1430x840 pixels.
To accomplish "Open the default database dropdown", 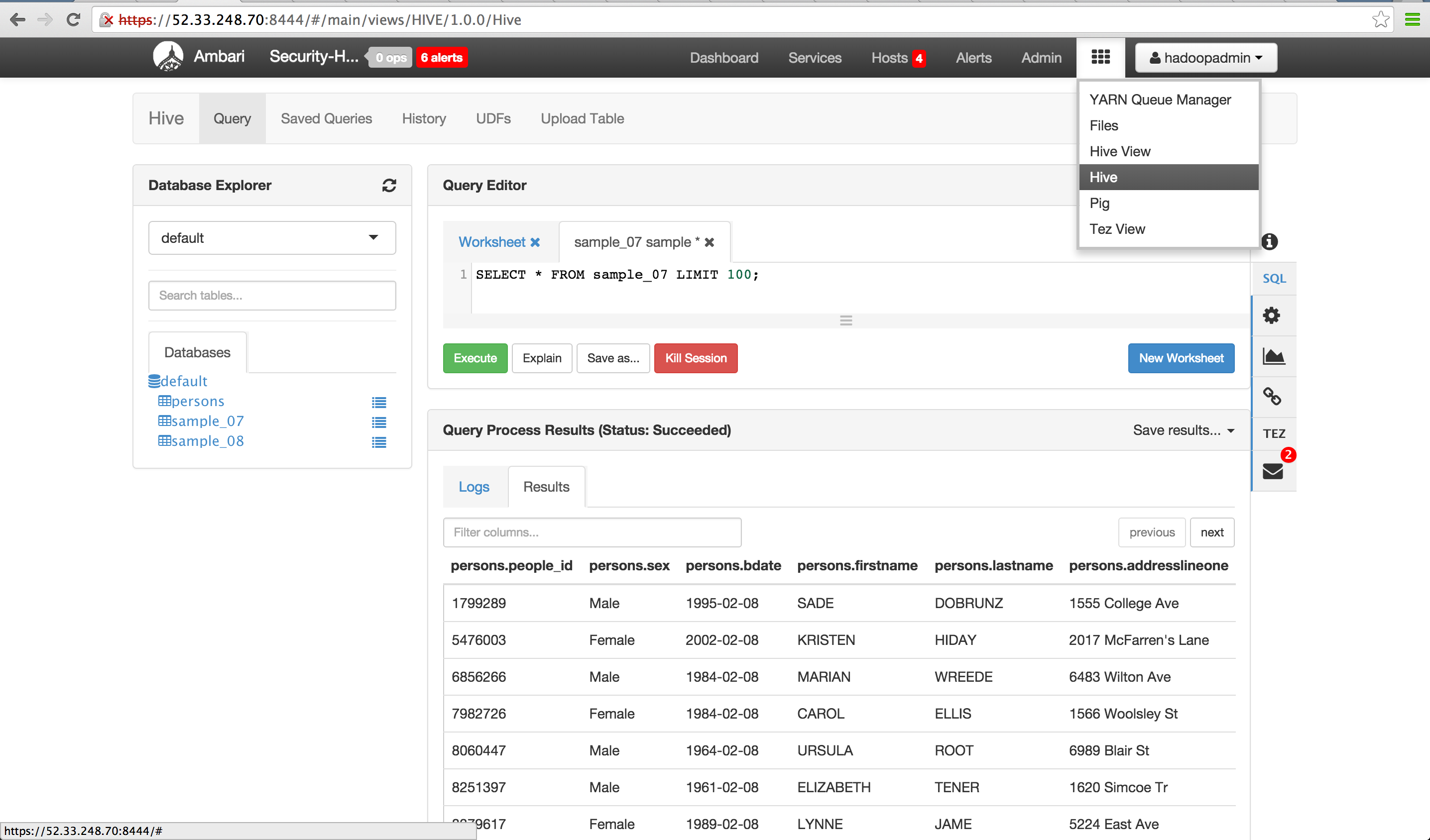I will [x=272, y=238].
